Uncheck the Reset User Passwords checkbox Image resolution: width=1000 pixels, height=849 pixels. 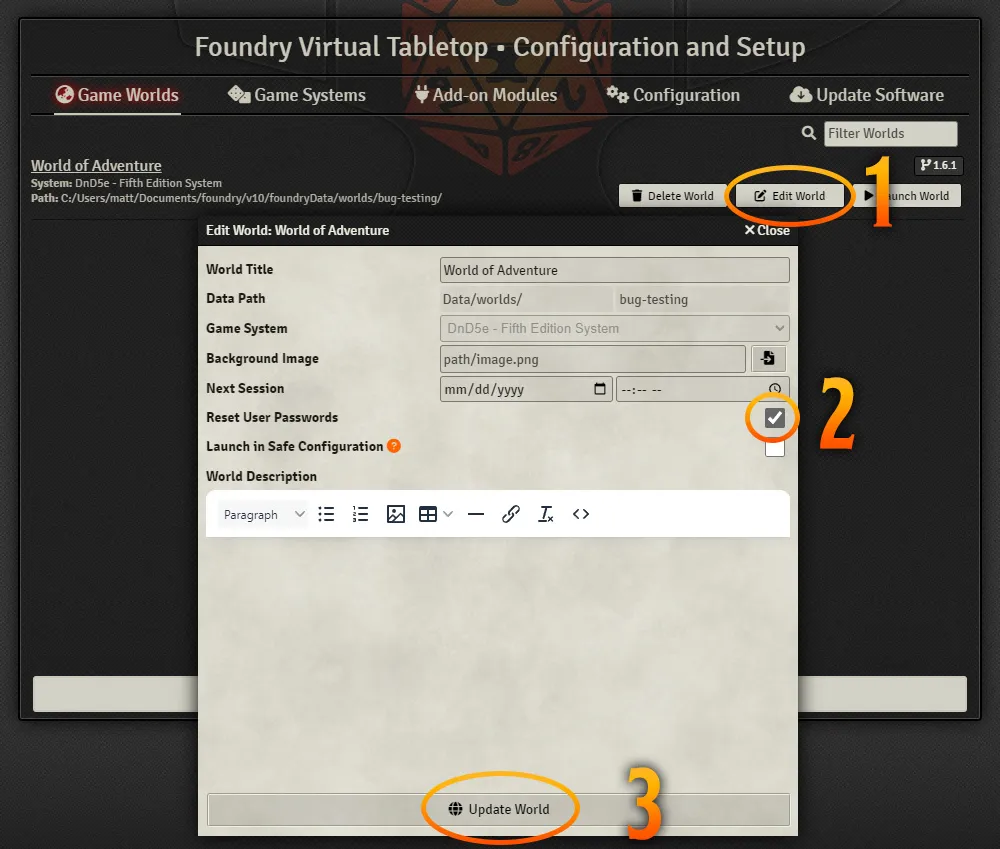click(x=774, y=418)
